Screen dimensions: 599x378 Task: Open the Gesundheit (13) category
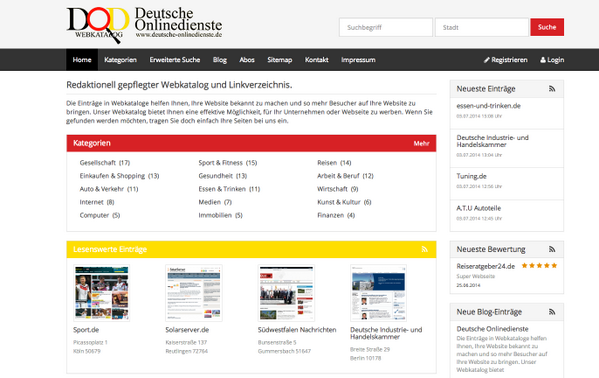click(223, 176)
